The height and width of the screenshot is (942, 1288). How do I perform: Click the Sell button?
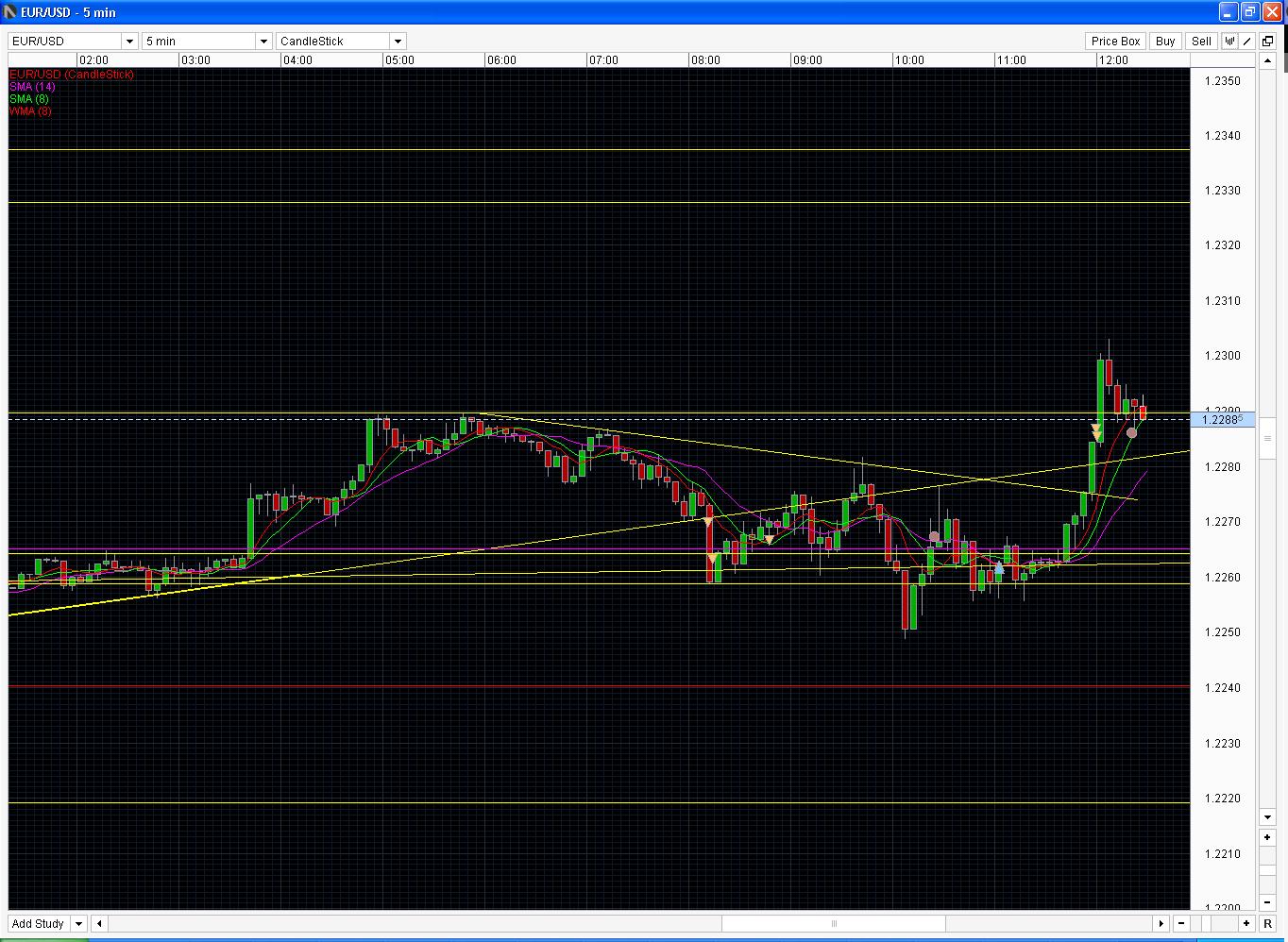(x=1201, y=41)
